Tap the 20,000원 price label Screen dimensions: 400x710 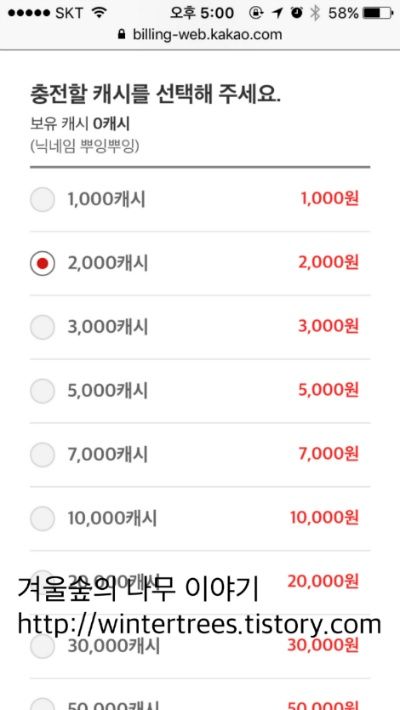click(323, 581)
